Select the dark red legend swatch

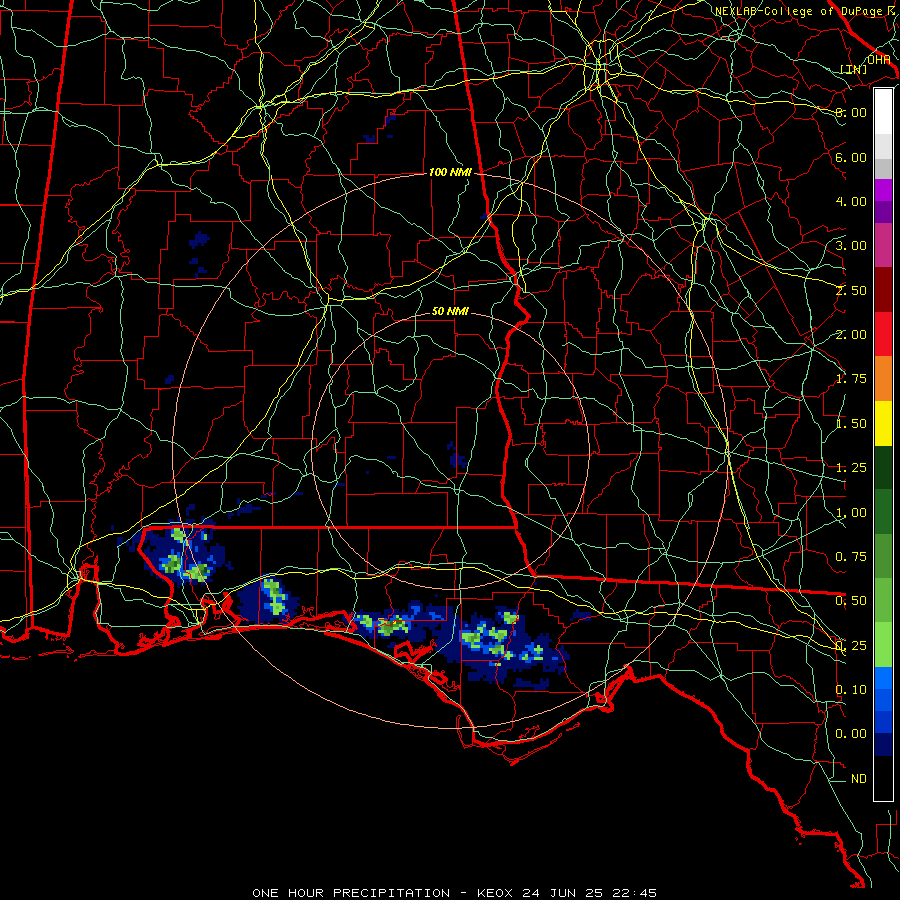[883, 290]
